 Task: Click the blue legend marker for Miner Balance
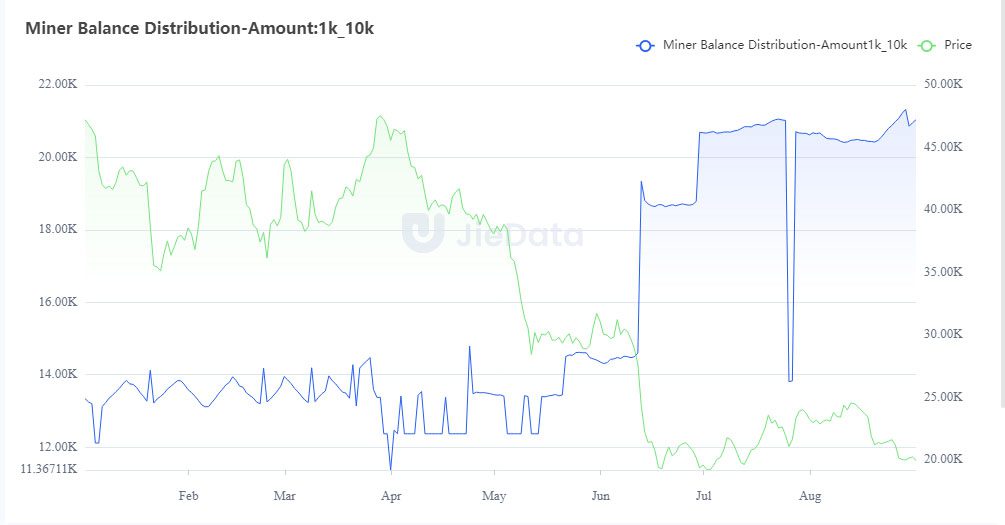point(645,46)
